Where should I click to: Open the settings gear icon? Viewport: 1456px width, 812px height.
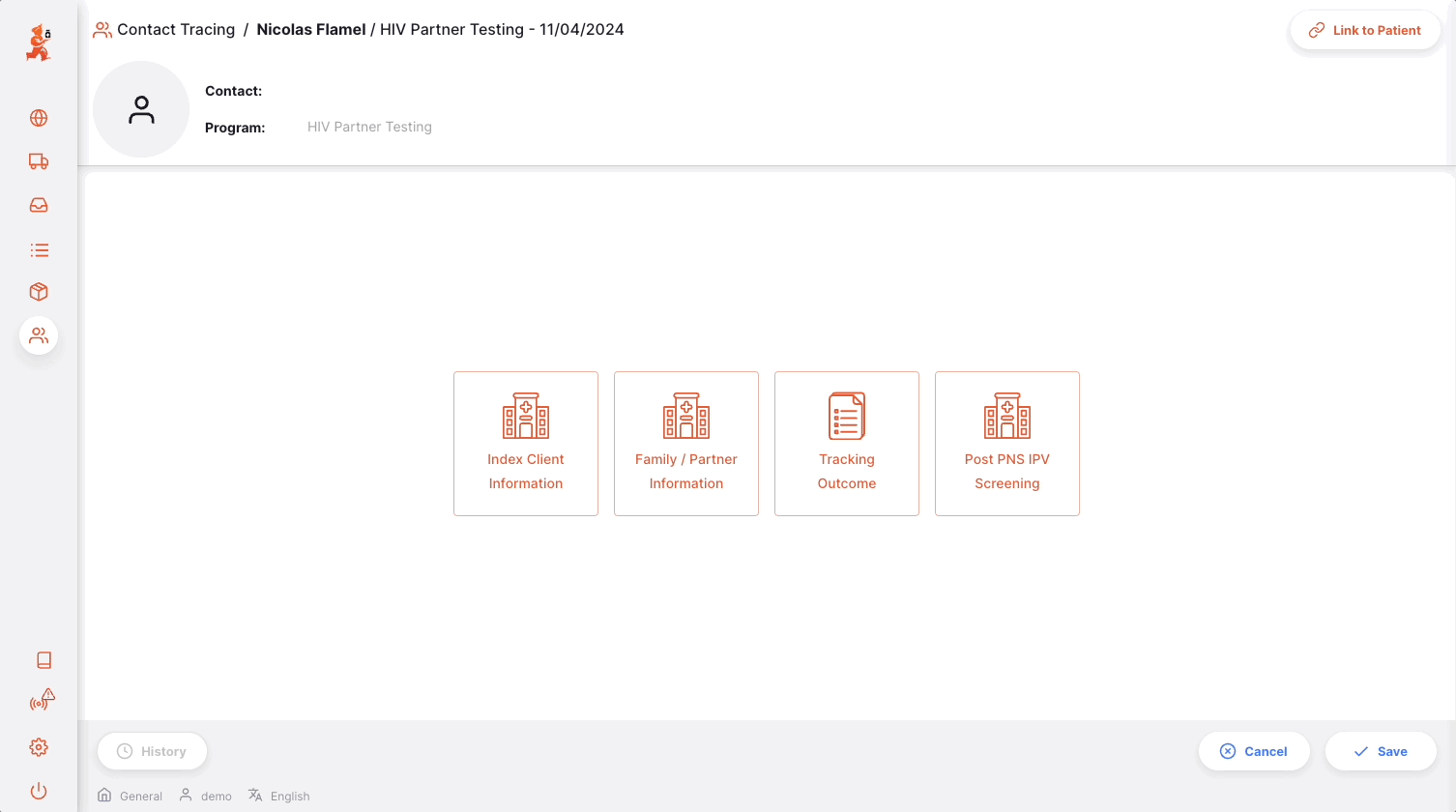[x=39, y=747]
